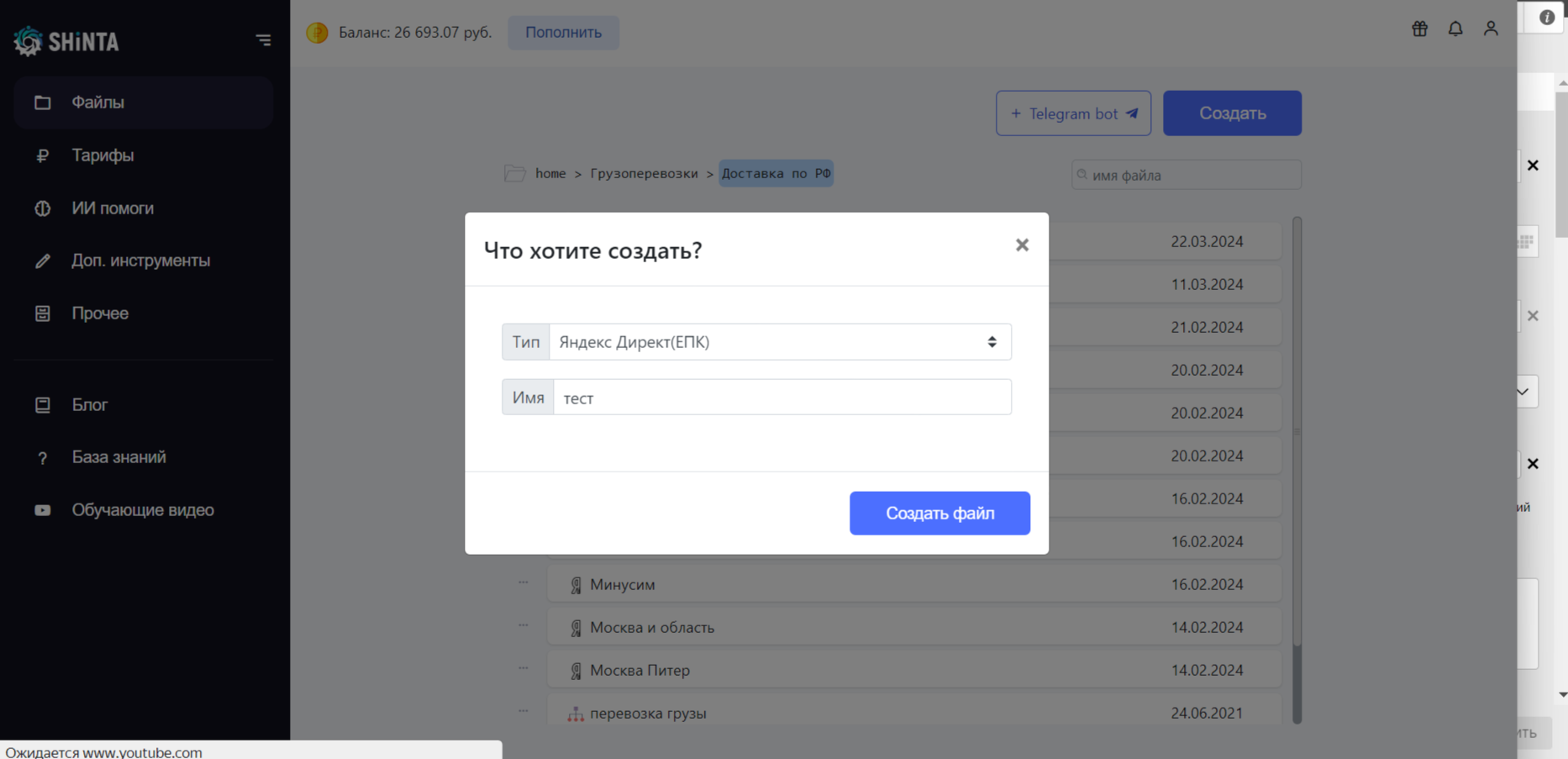Close the Что хотите создать dialog

click(1022, 245)
